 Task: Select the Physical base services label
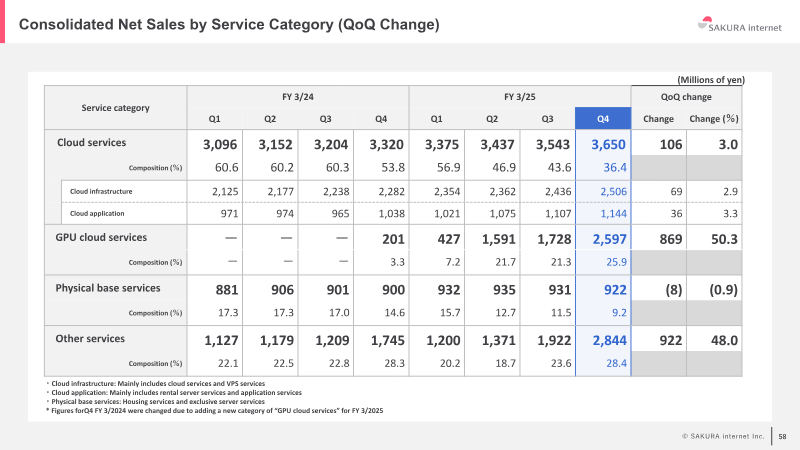[108, 288]
